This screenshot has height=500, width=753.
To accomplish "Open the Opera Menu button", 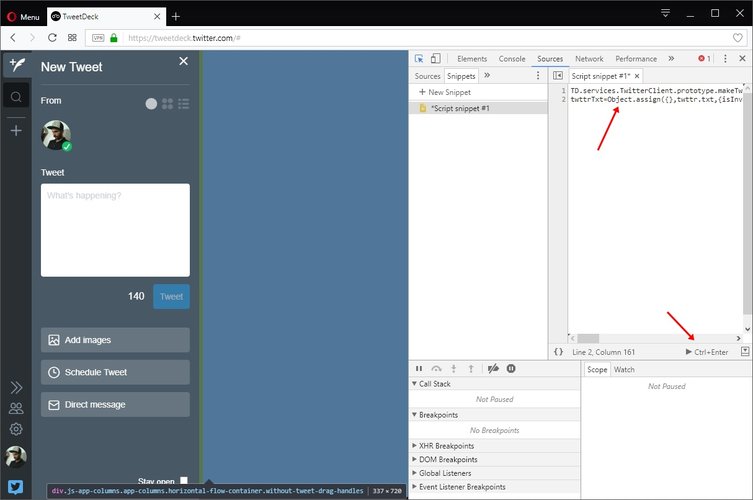I will pyautogui.click(x=23, y=17).
